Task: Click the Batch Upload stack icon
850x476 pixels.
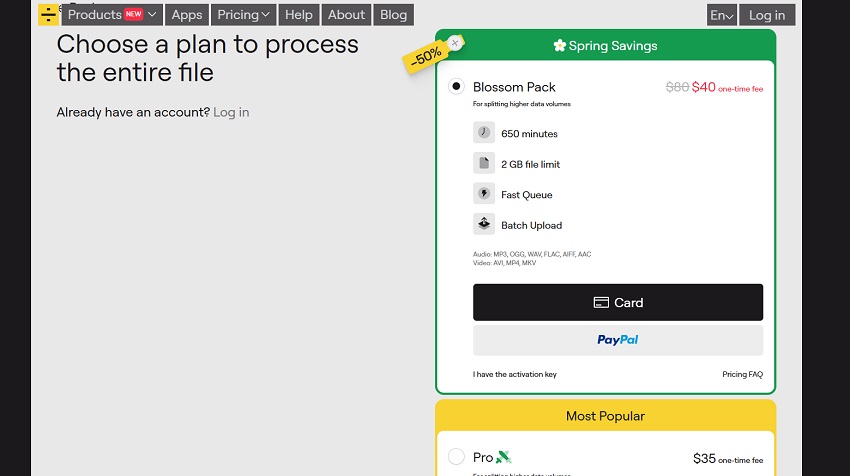Action: [x=484, y=224]
